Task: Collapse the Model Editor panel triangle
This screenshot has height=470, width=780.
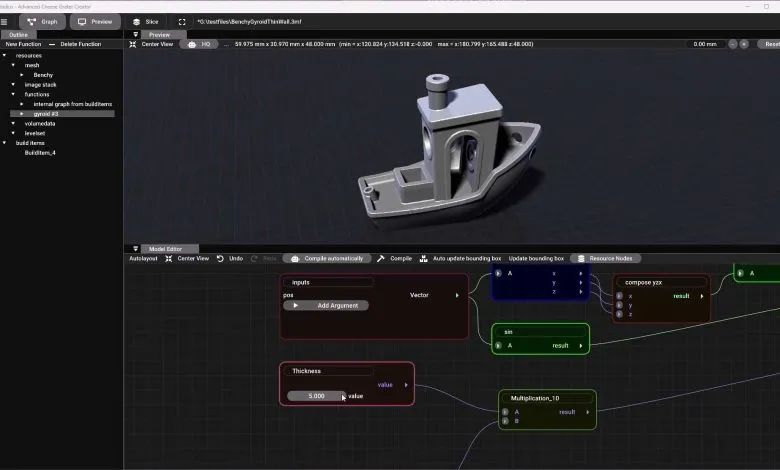Action: tap(135, 249)
